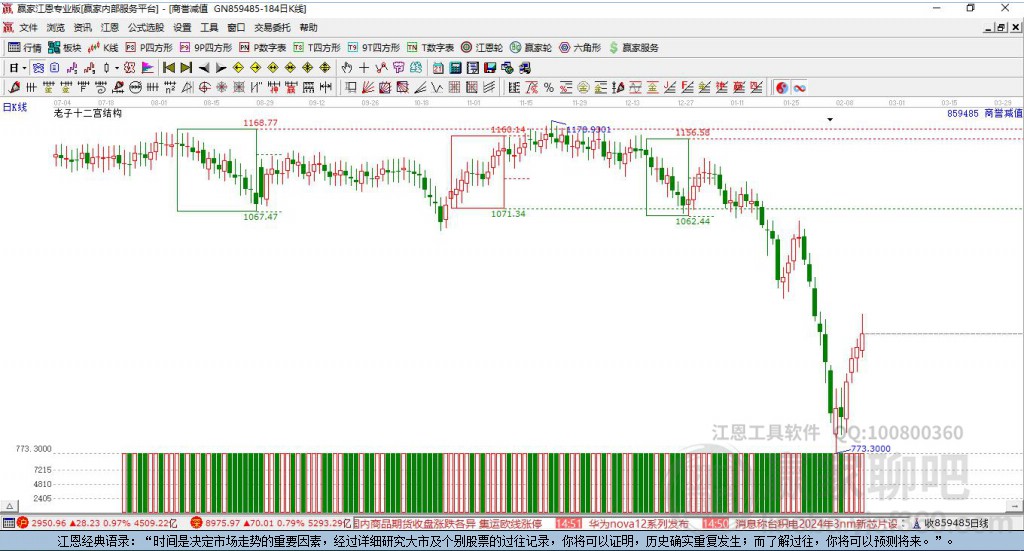
Task: Click the 日K线 period label
Action: [x=15, y=107]
